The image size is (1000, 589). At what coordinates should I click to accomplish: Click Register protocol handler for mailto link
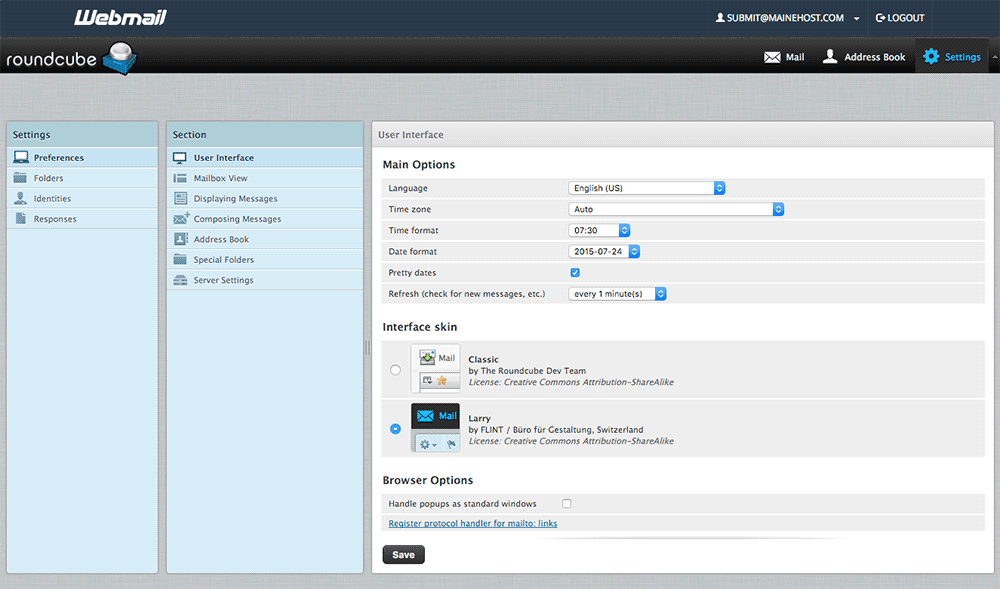tap(472, 523)
